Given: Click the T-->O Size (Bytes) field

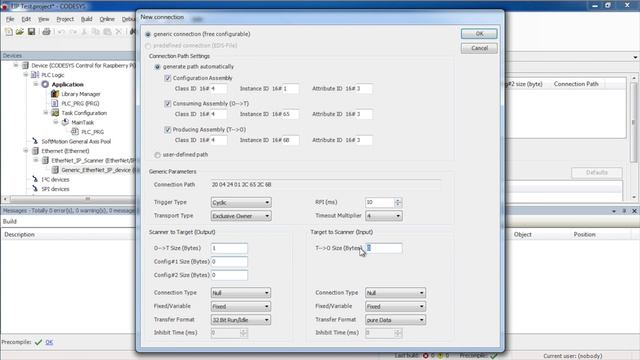Looking at the screenshot, I should 384,248.
